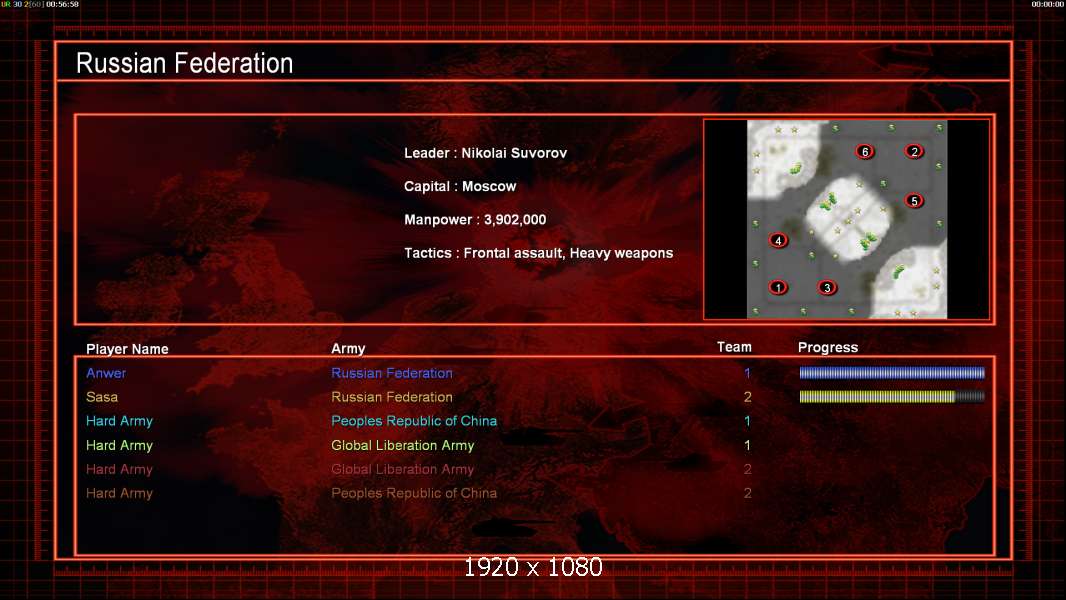Pick start position marker 6 on the minimap

pyautogui.click(x=865, y=152)
